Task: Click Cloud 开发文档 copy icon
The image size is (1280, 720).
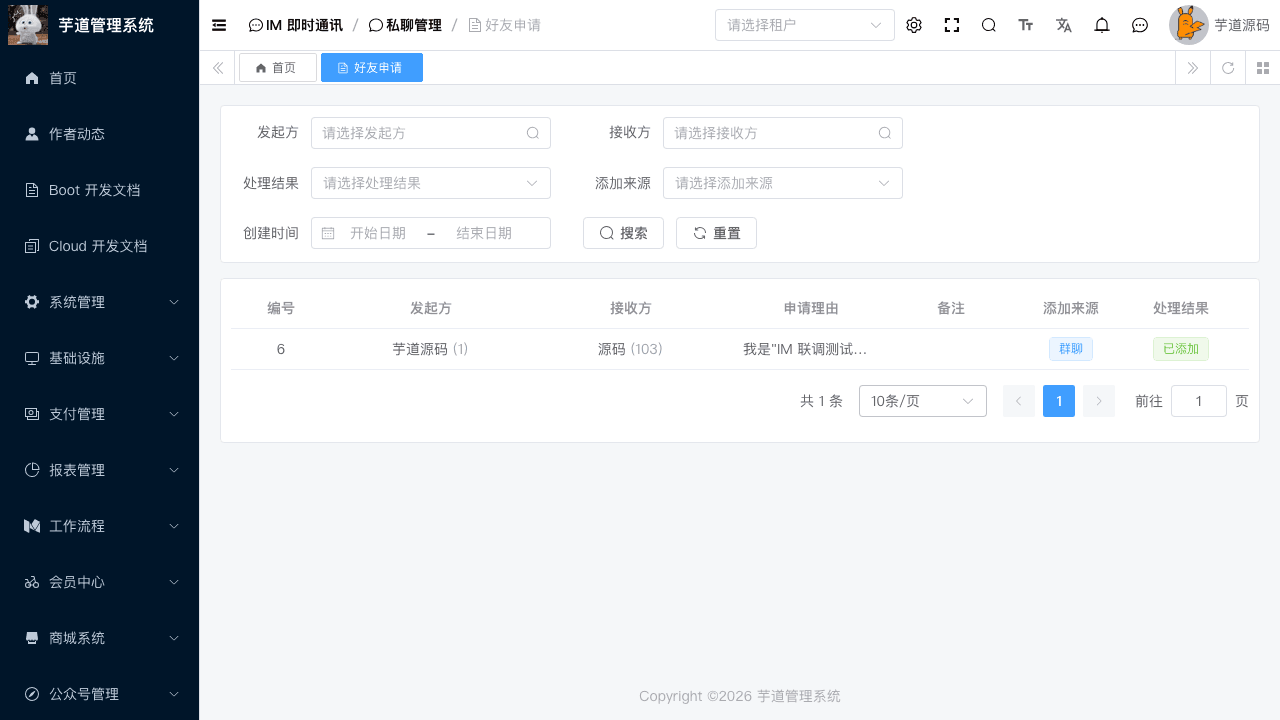Action: click(32, 246)
